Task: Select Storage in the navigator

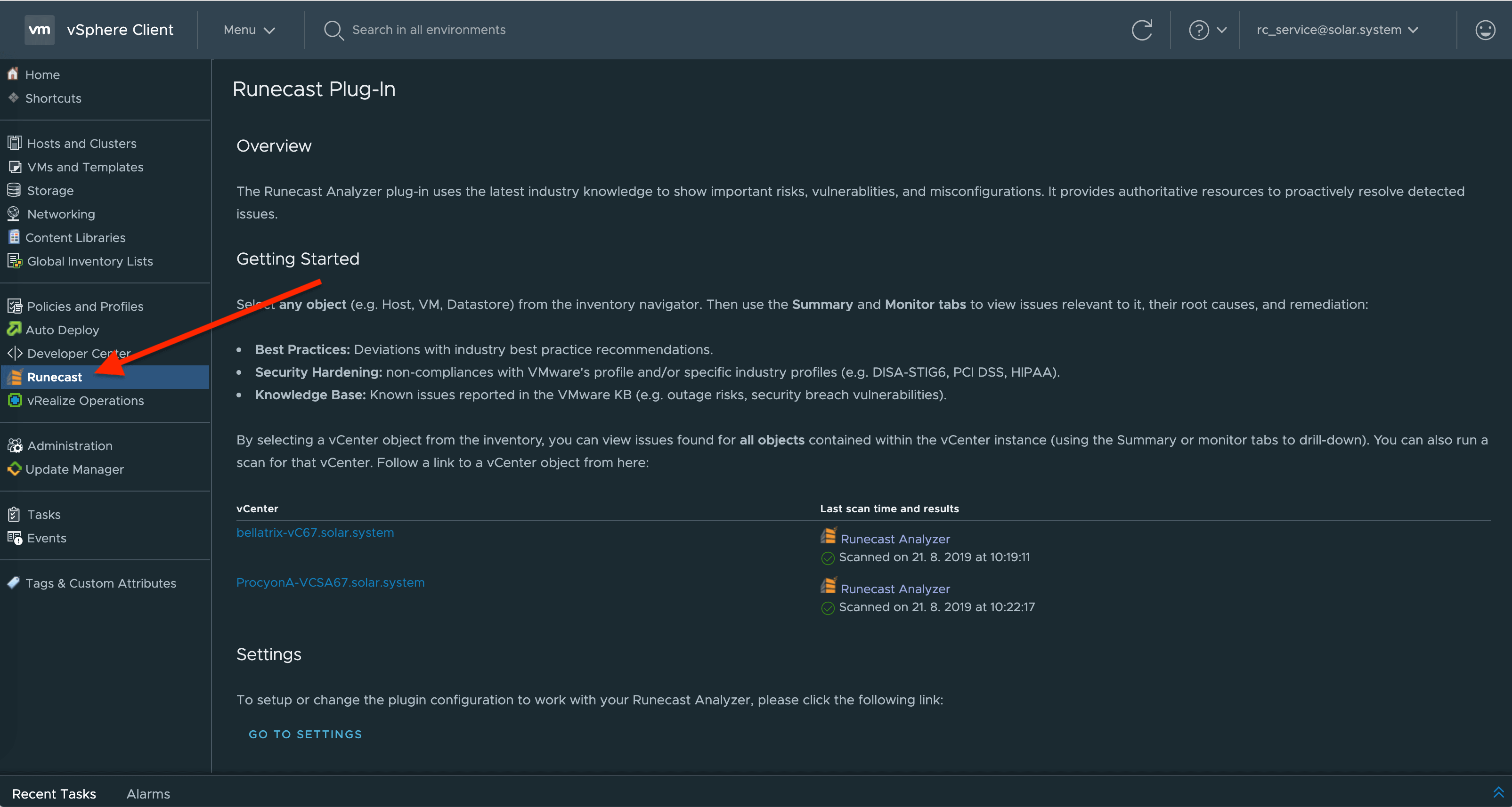Action: 50,190
